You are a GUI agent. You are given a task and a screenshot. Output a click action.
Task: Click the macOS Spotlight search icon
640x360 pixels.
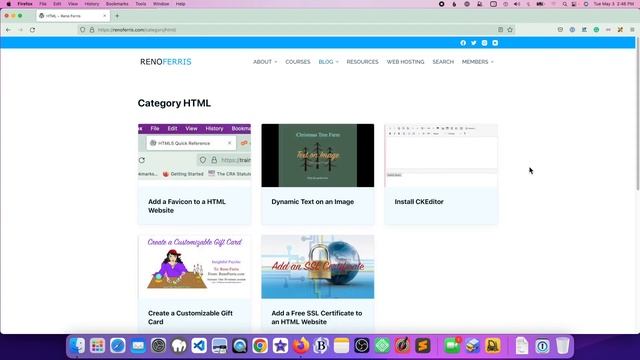tap(564, 4)
